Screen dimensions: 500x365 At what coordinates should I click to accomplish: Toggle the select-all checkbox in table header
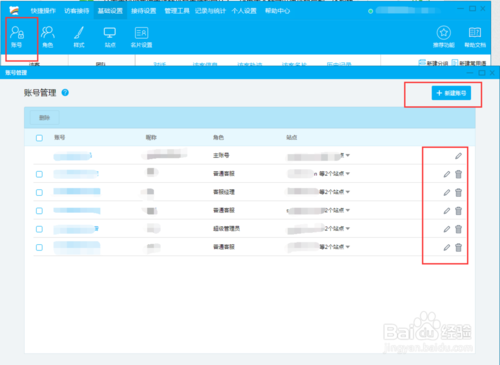coord(39,138)
